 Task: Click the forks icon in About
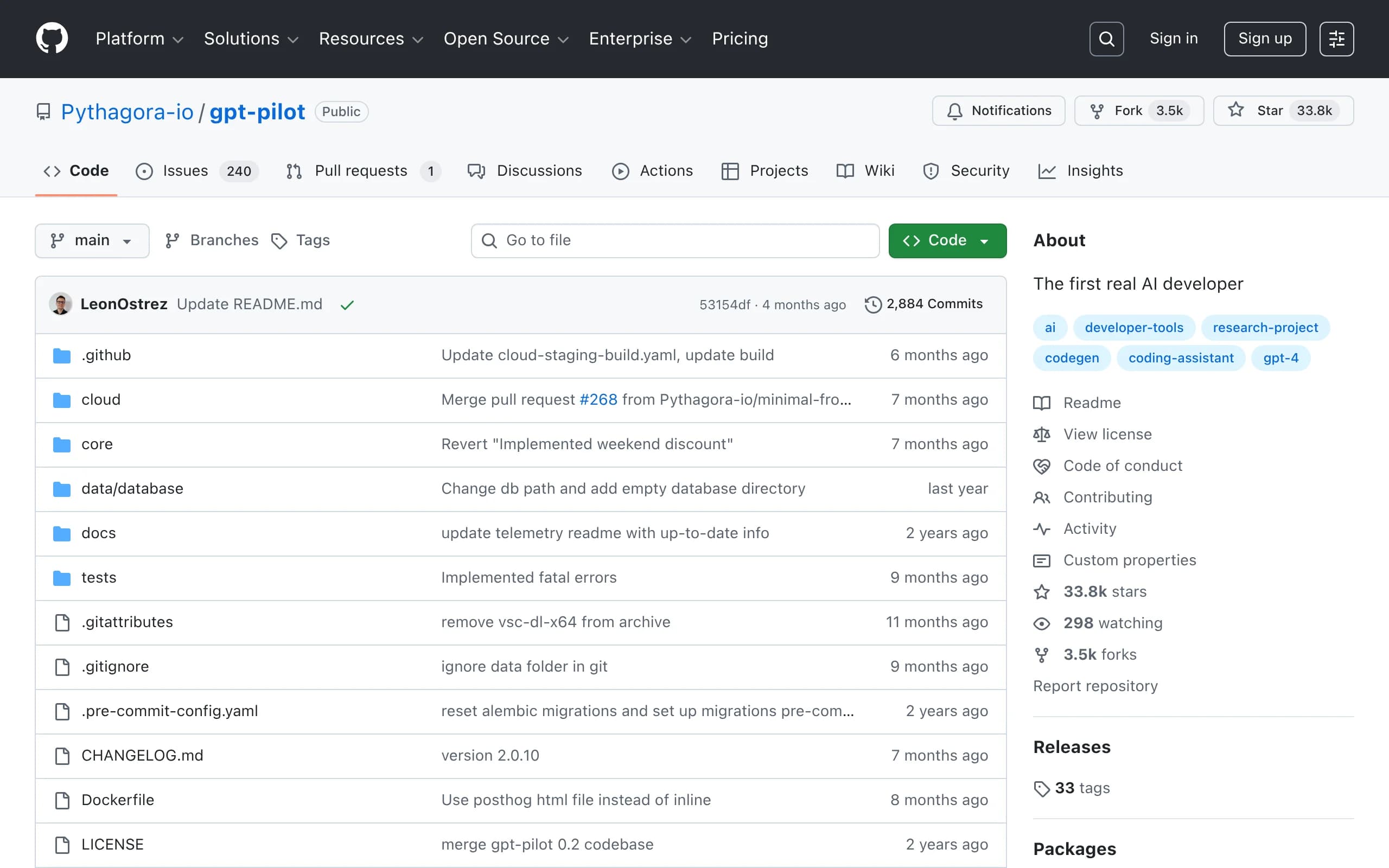coord(1042,655)
